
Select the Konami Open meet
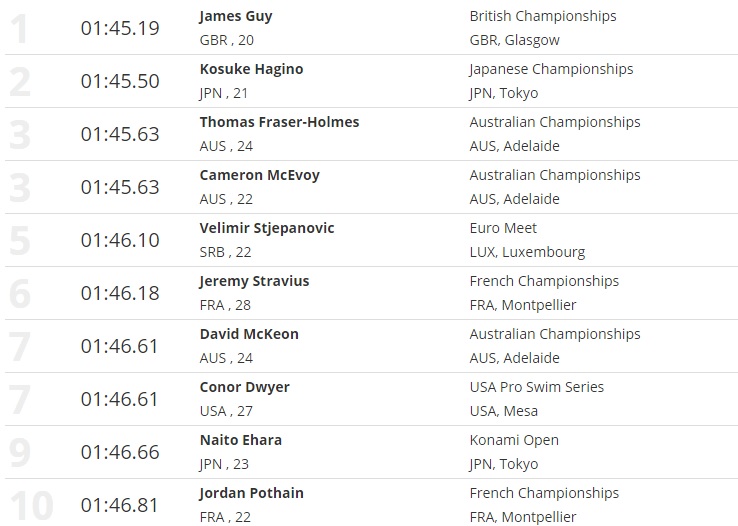(514, 440)
